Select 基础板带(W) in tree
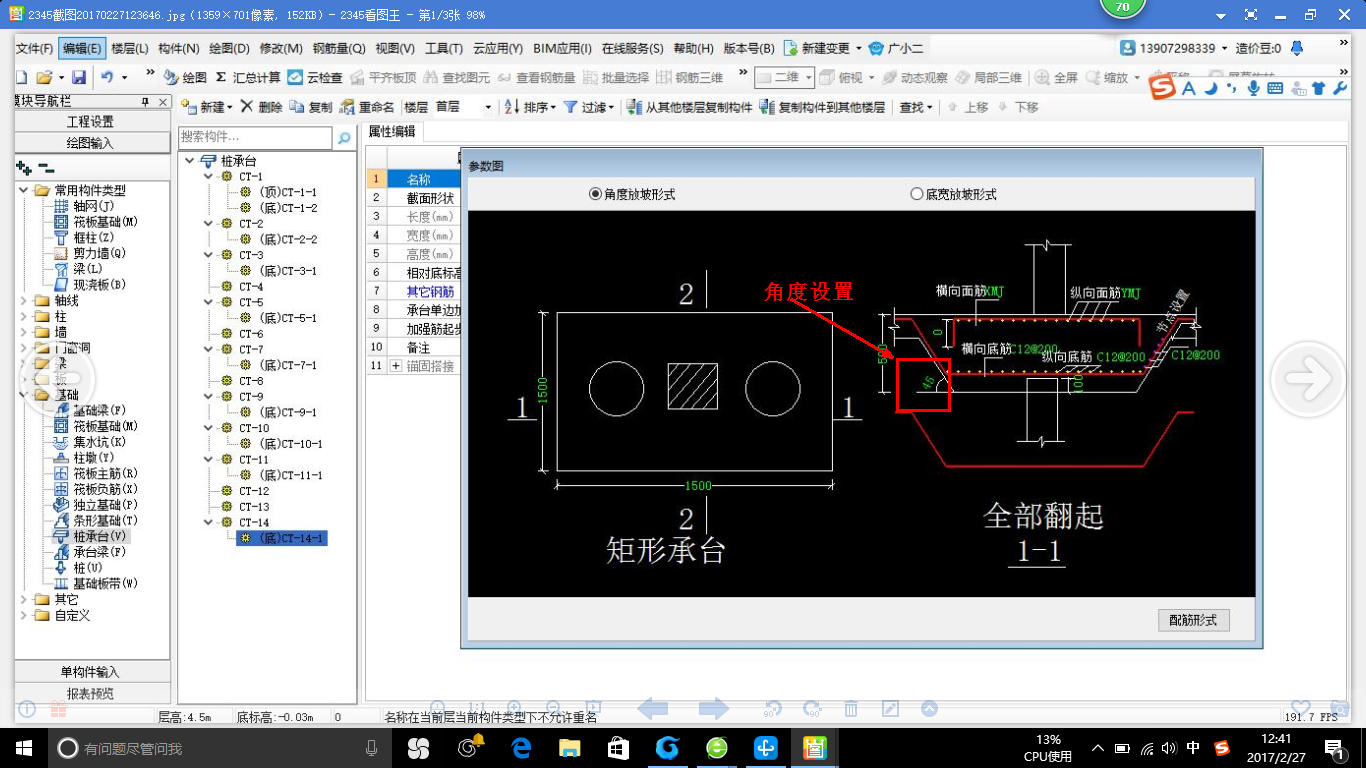 tap(95, 584)
